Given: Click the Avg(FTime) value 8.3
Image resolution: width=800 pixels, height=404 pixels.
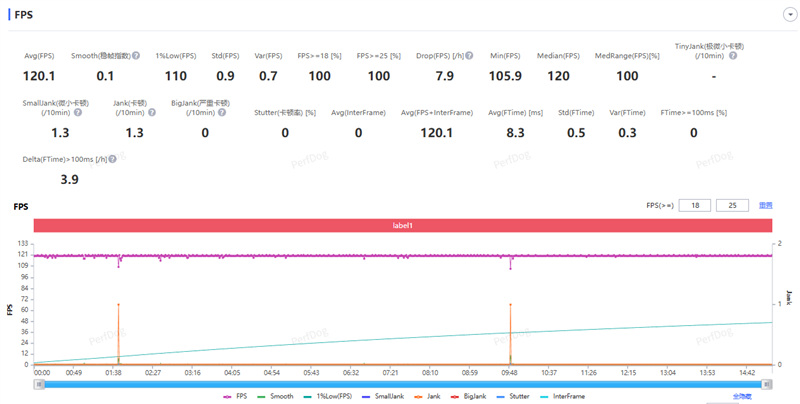Looking at the screenshot, I should click(515, 133).
